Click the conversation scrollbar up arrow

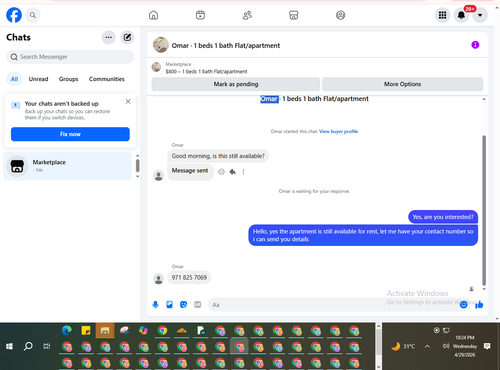point(484,99)
